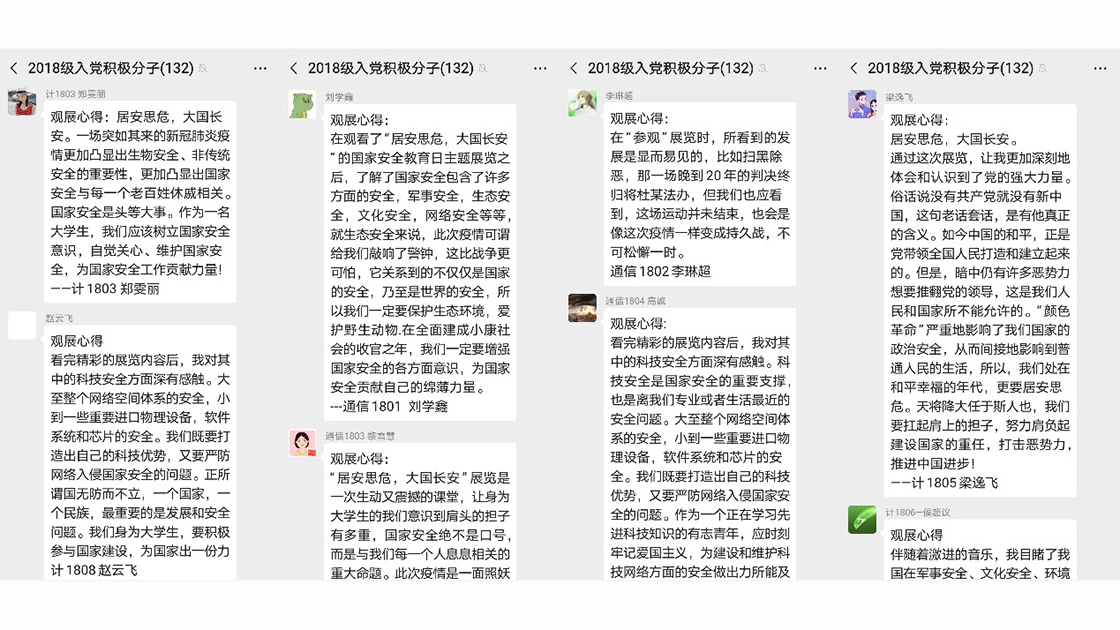Open the more menu in the rightmost chat panel
The height and width of the screenshot is (630, 1120).
click(1100, 68)
